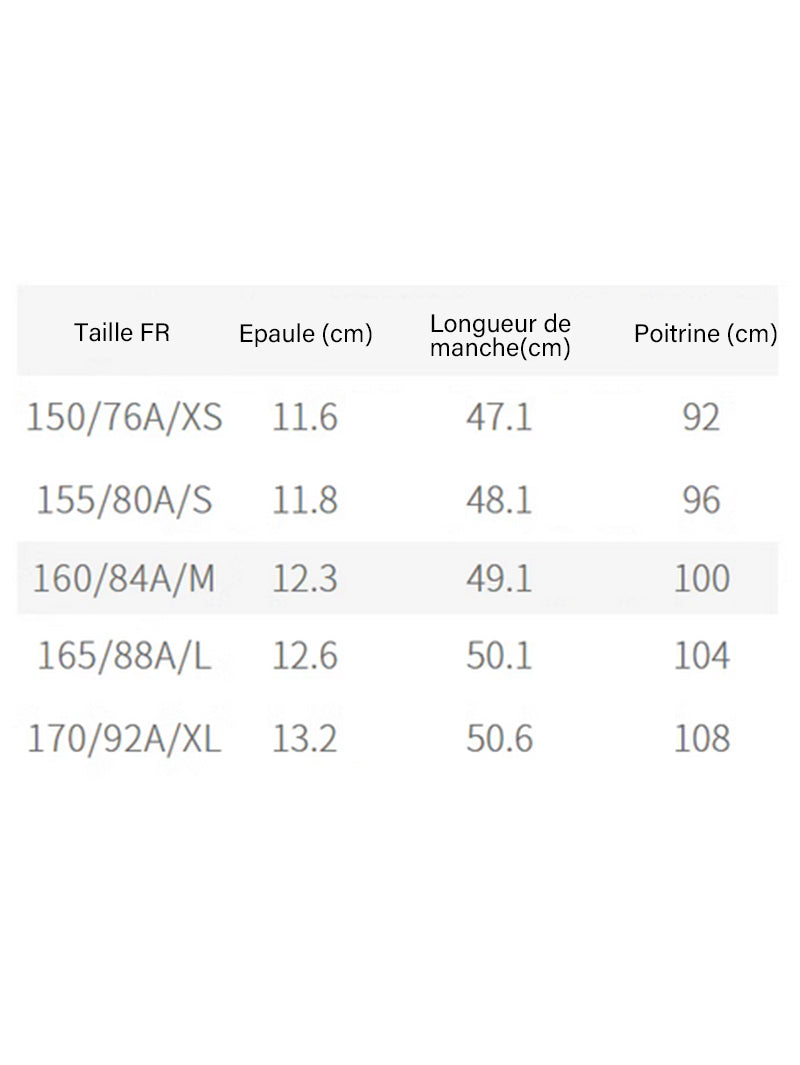
Task: Click the sleeve length 50.6
Action: coord(499,739)
